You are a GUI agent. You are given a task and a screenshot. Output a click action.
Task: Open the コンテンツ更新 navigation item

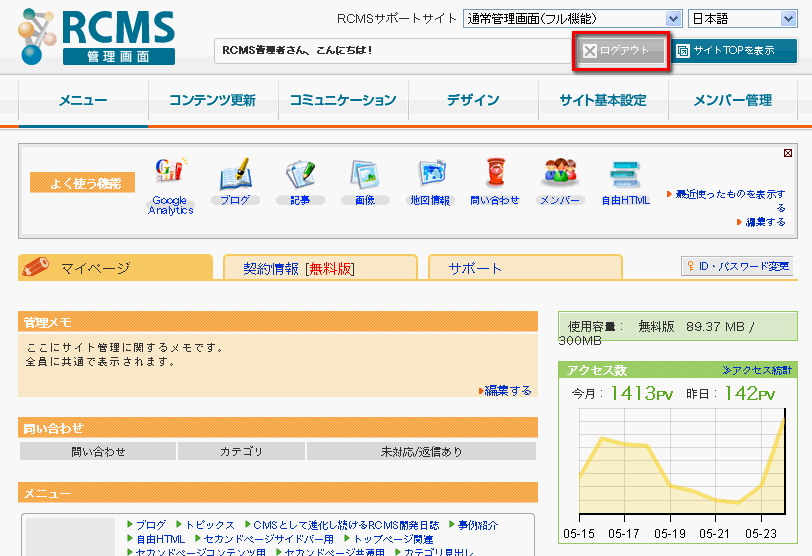click(213, 100)
